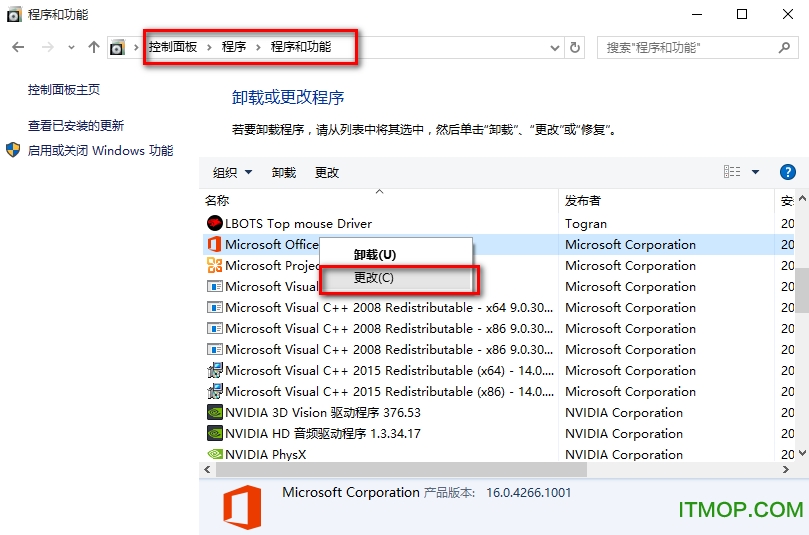Open the 组织 dropdown menu
Image resolution: width=809 pixels, height=535 pixels.
coord(232,172)
